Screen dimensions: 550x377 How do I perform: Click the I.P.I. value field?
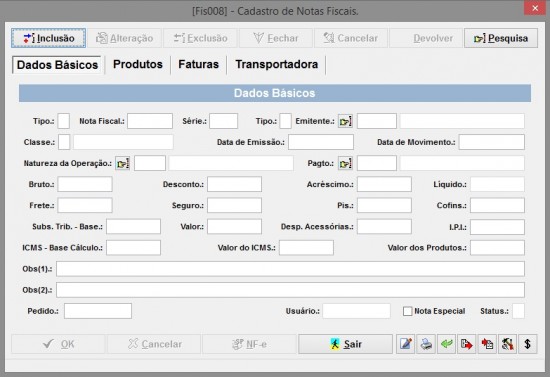[497, 227]
